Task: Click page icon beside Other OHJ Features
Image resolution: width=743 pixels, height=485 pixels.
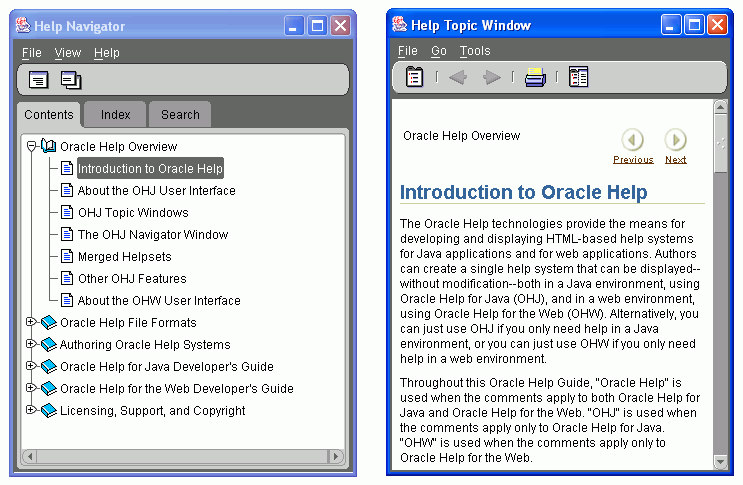Action: [67, 278]
